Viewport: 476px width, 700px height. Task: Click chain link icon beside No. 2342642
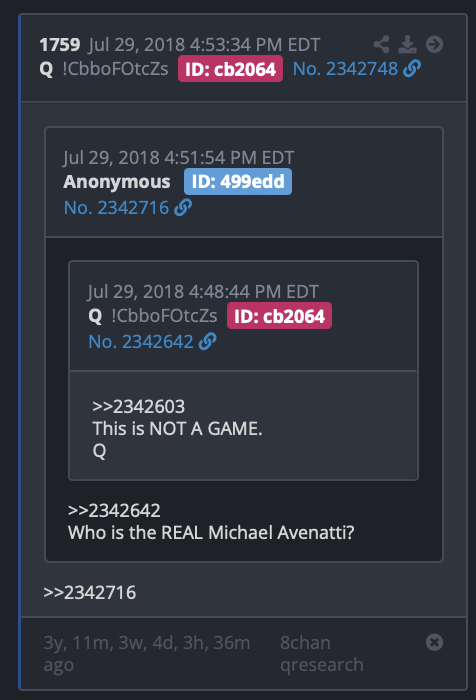click(x=207, y=342)
